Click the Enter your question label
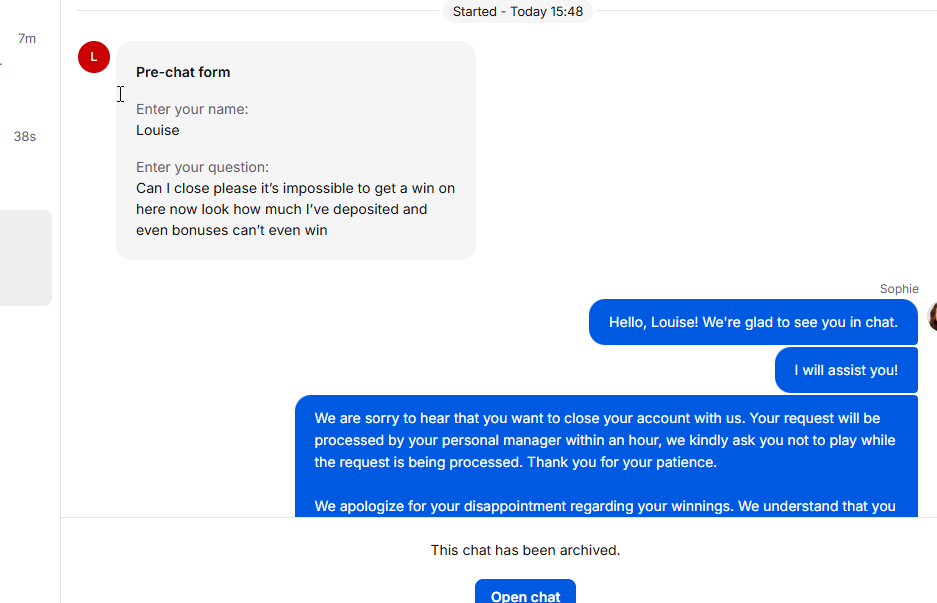This screenshot has width=937, height=603. [x=202, y=167]
